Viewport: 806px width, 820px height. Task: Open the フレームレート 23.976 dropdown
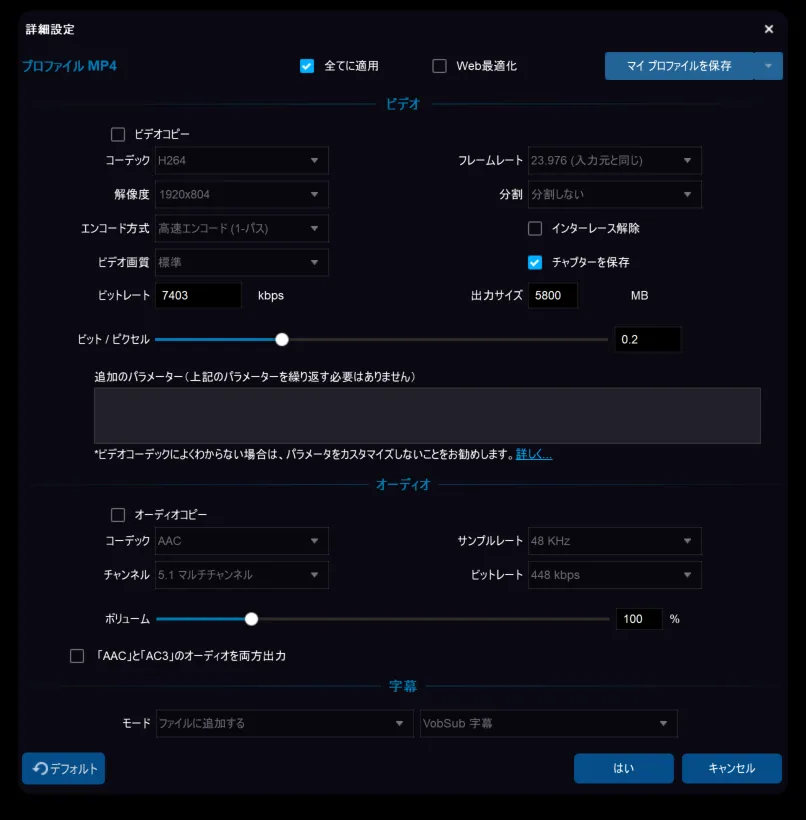click(x=615, y=161)
